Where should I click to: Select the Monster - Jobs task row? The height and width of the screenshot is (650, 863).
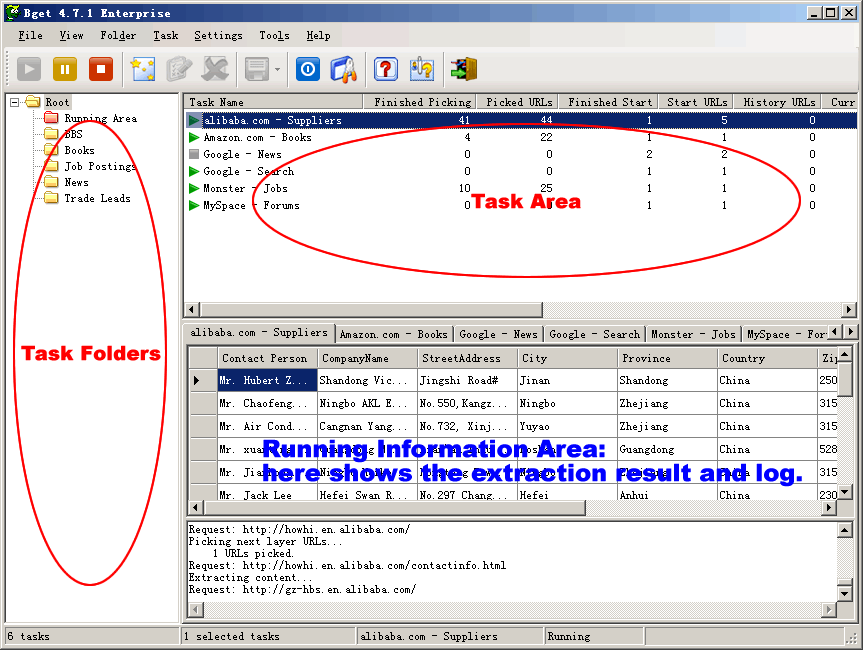pos(521,188)
